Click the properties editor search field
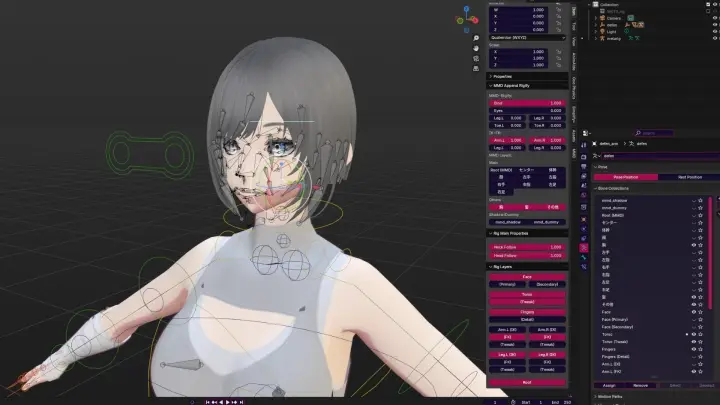720x405 pixels. tap(654, 133)
